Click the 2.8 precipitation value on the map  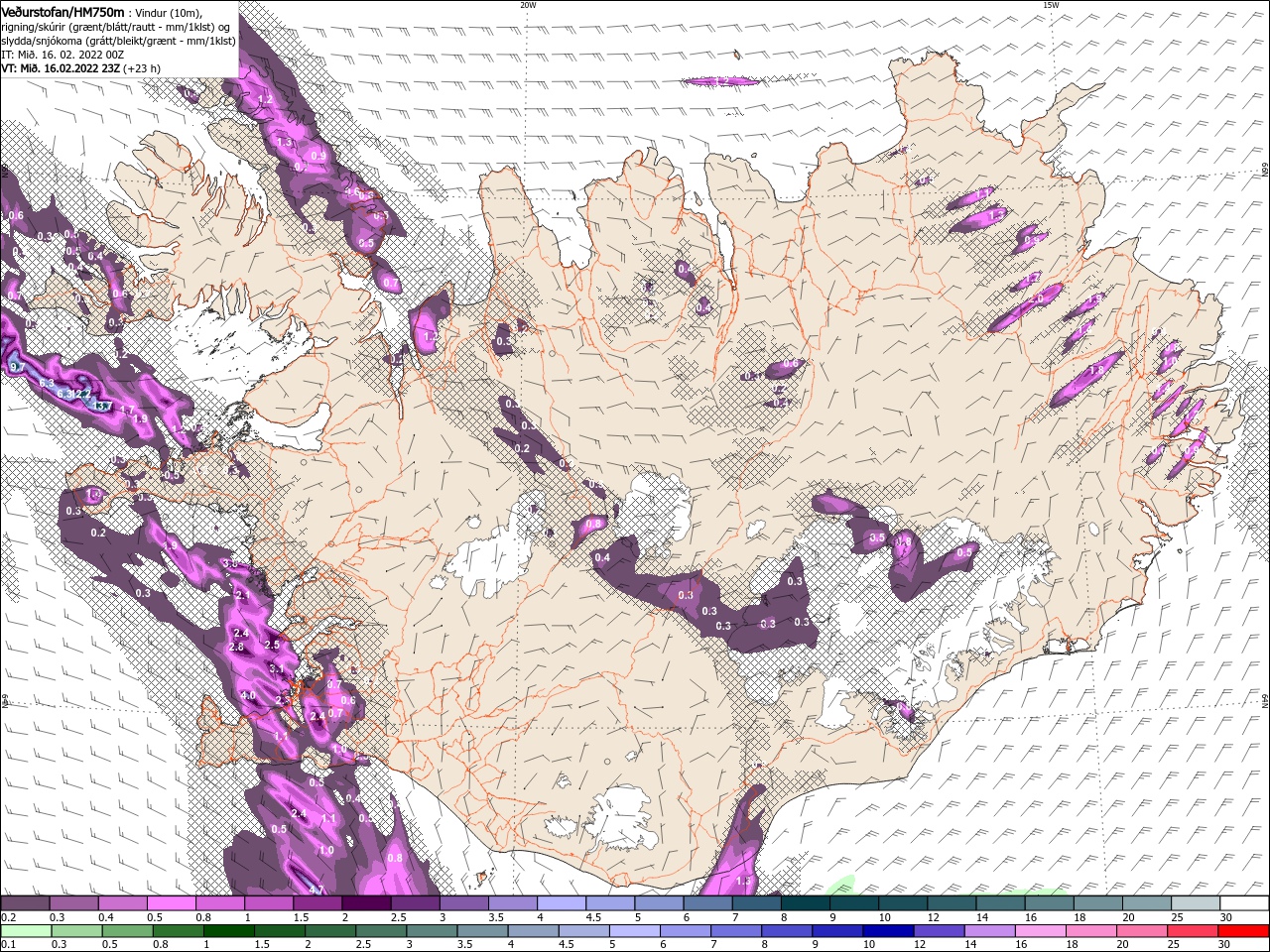236,647
